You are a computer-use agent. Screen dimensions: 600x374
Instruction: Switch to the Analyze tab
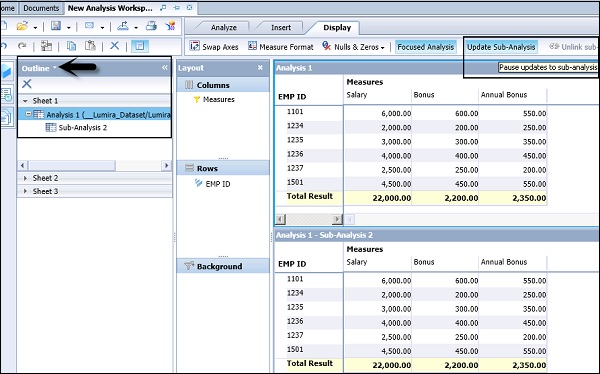[x=223, y=28]
